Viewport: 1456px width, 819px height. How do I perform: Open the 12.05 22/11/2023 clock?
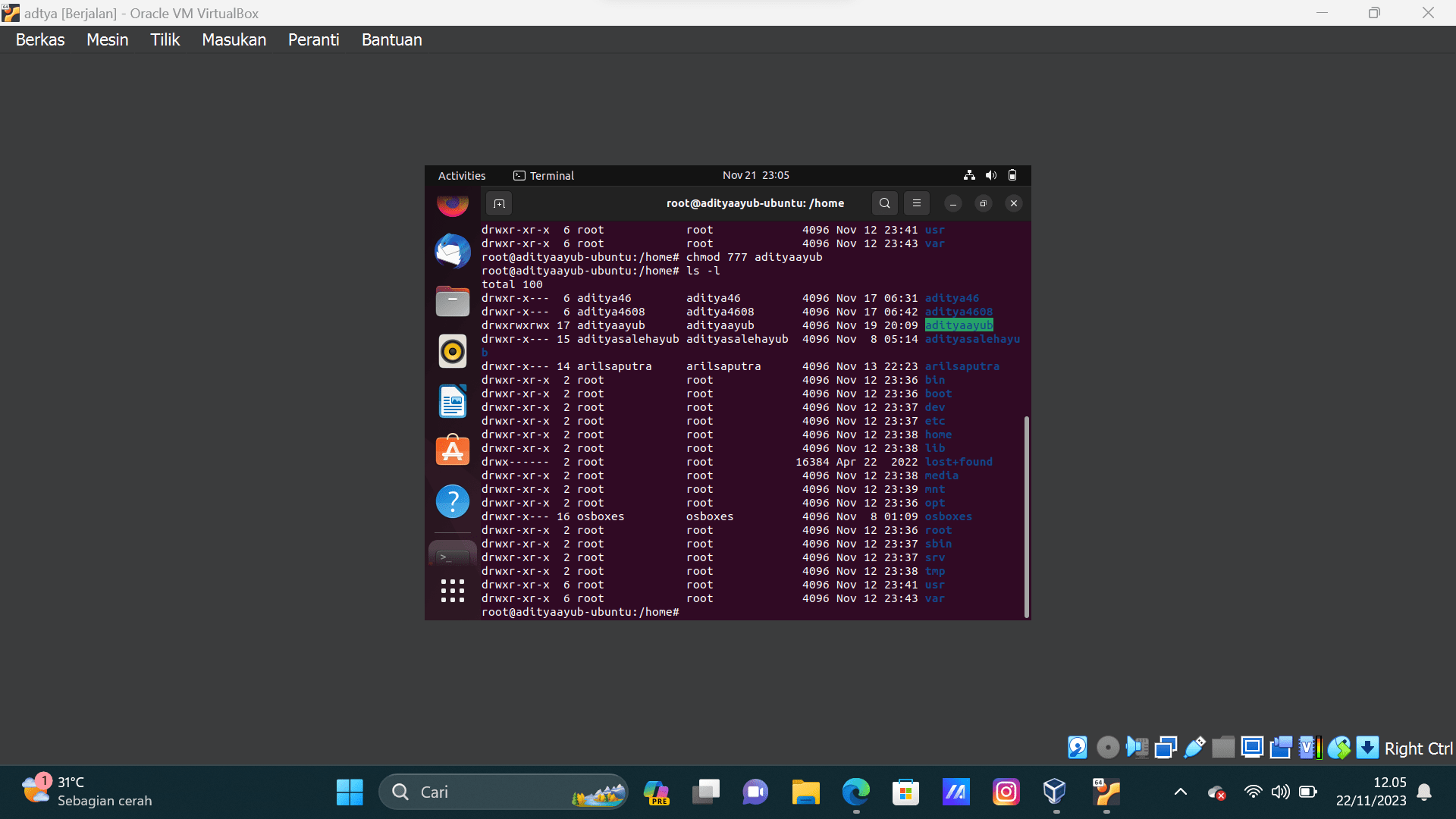click(1371, 792)
